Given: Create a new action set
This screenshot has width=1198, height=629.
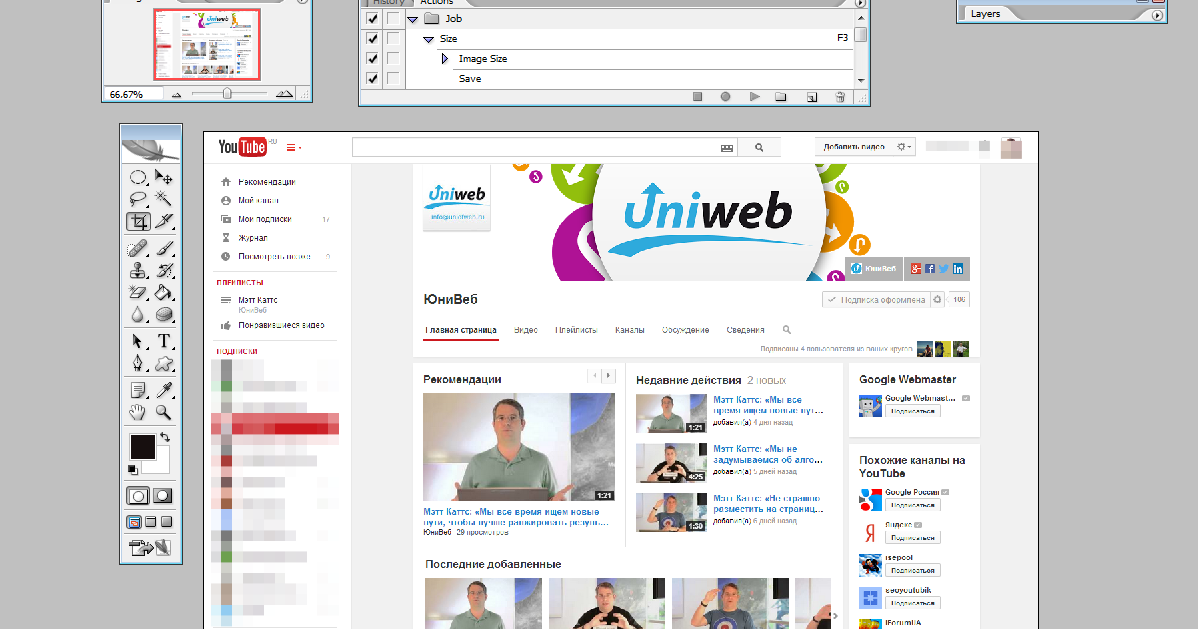Looking at the screenshot, I should point(780,97).
